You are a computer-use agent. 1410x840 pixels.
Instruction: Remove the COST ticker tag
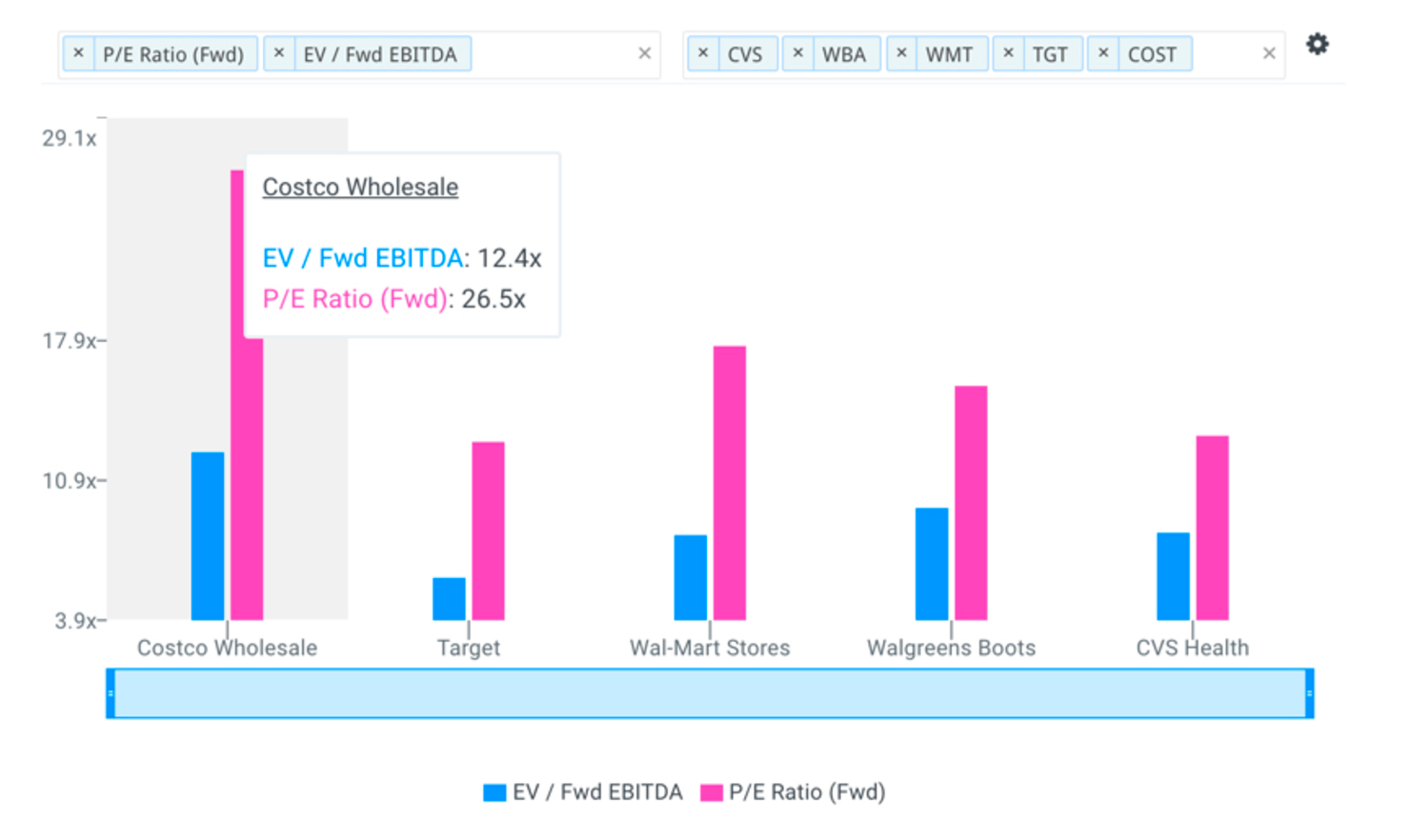pos(1103,53)
